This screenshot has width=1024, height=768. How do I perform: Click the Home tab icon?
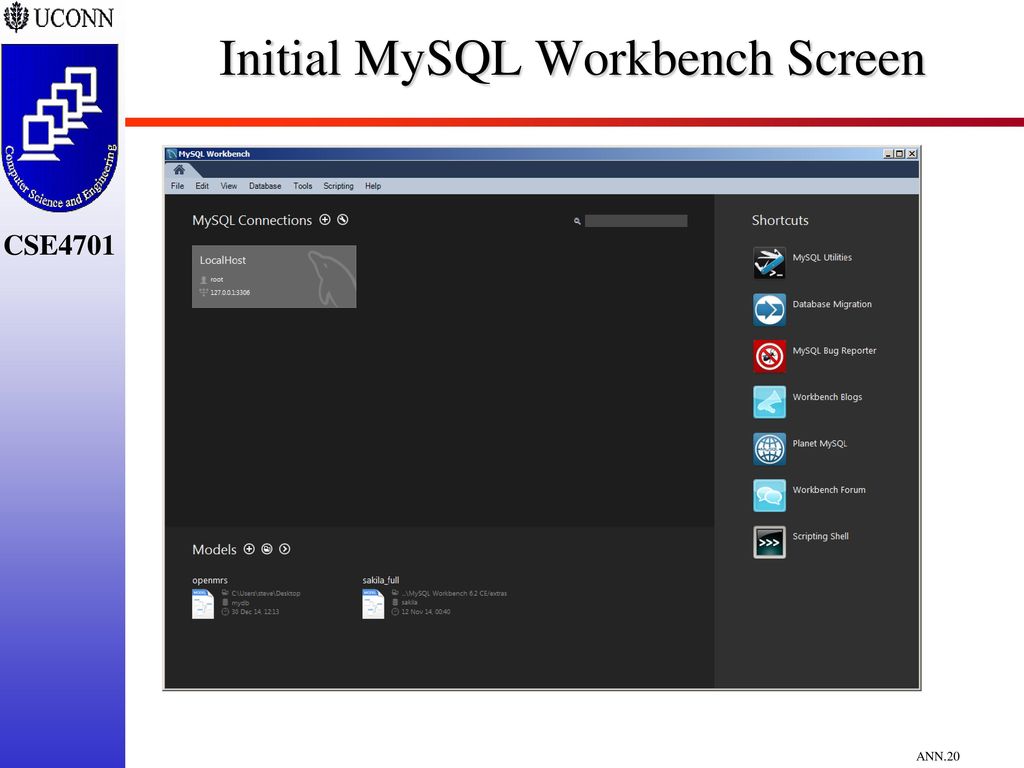pyautogui.click(x=179, y=170)
